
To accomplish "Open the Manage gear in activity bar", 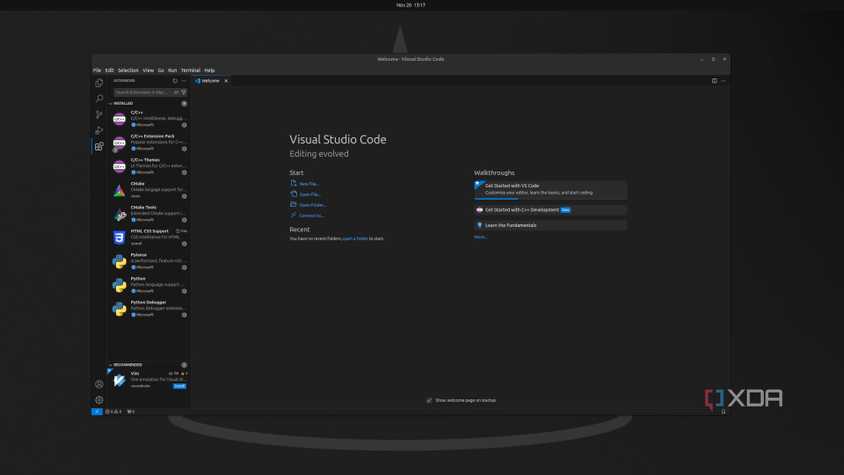I will (99, 400).
